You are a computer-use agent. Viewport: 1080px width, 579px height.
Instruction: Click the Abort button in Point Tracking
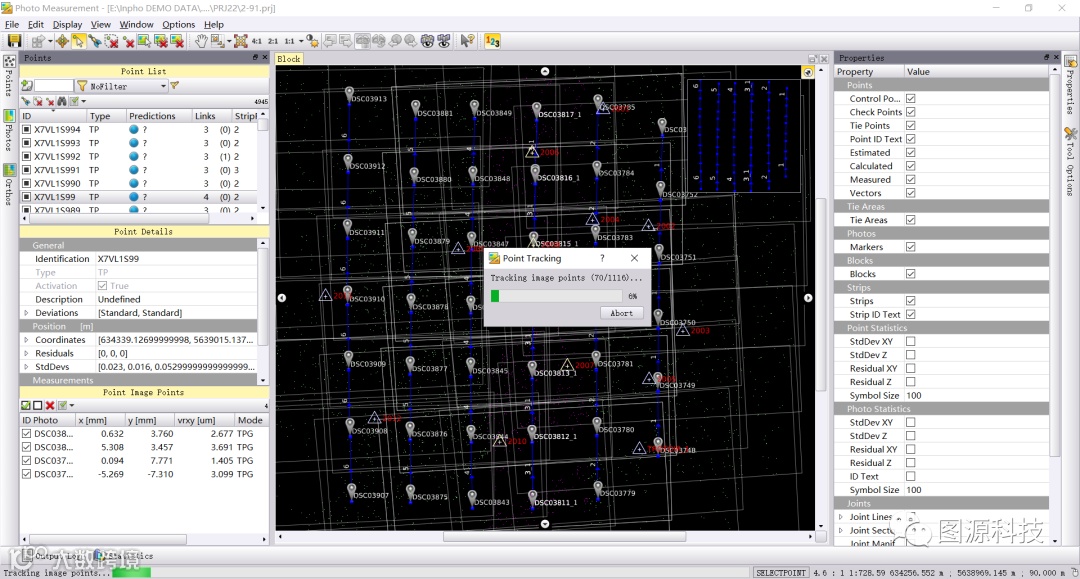(x=621, y=313)
